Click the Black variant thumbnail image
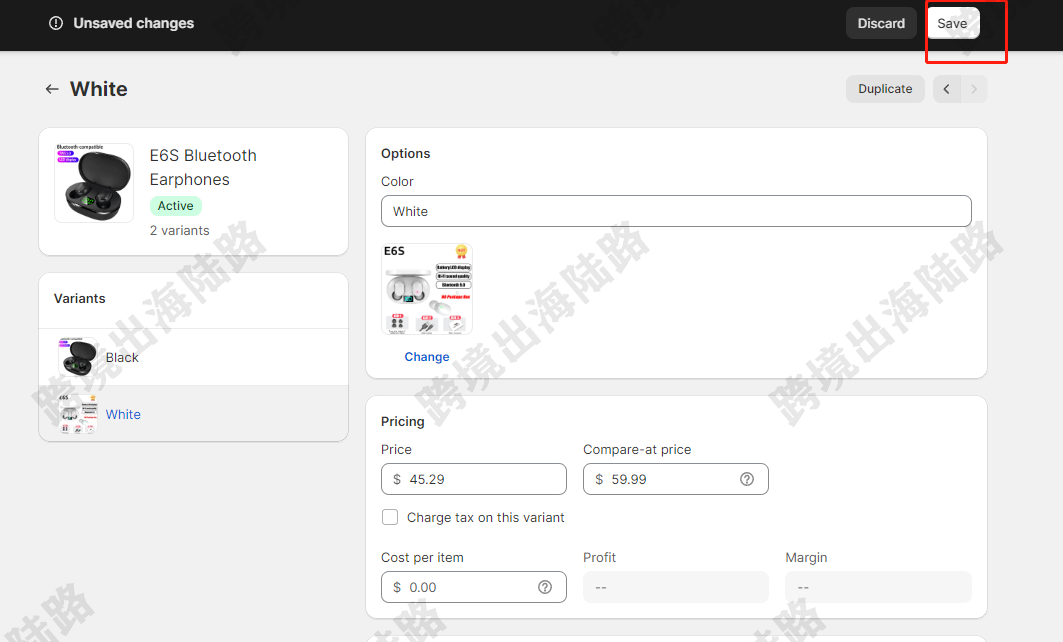 point(78,357)
